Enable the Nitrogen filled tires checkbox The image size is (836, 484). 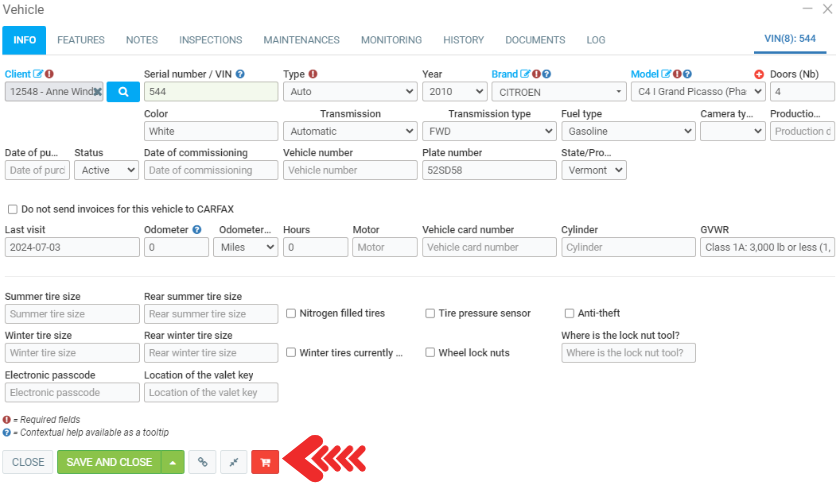(x=291, y=313)
